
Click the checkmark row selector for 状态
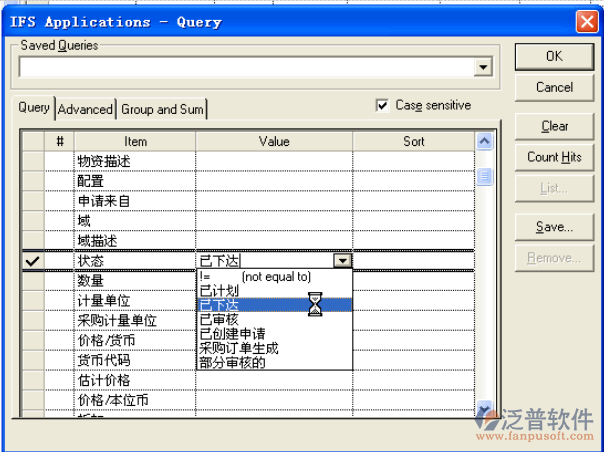click(32, 261)
